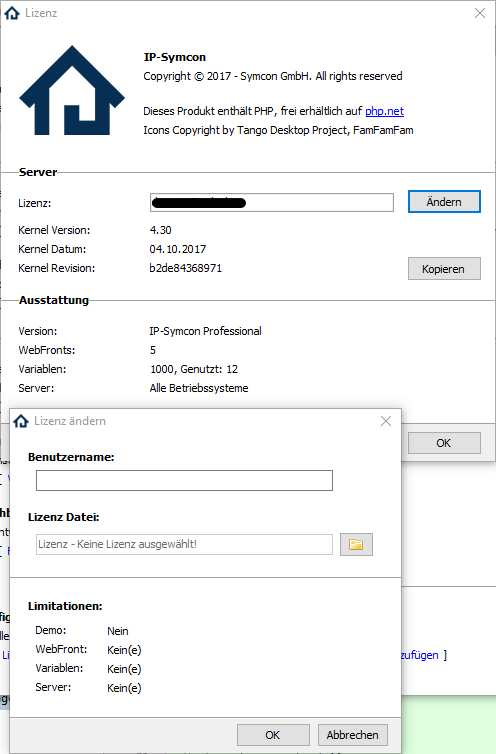Click the Ändern button next to Lizenz
Viewport: 496px width, 754px height.
[444, 202]
